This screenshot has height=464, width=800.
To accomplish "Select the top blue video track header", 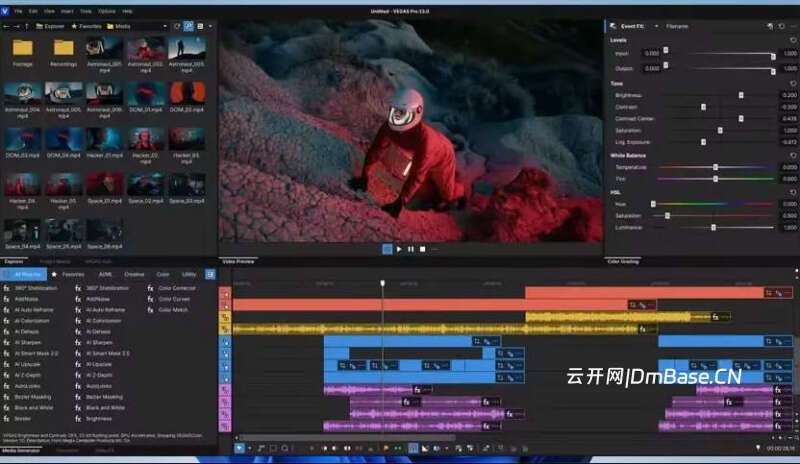I will [225, 342].
